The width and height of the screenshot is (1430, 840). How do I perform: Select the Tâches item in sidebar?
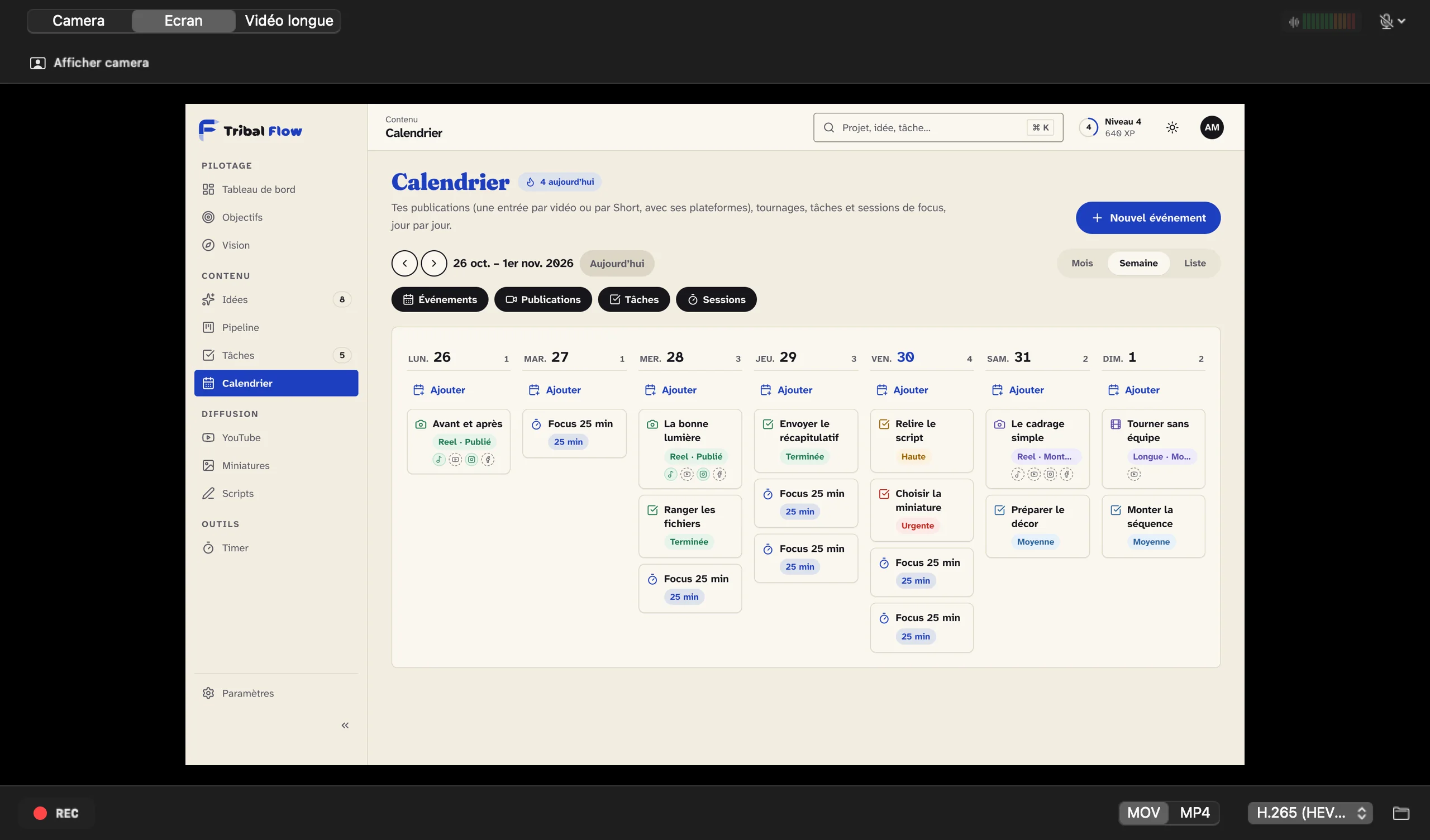click(x=276, y=355)
